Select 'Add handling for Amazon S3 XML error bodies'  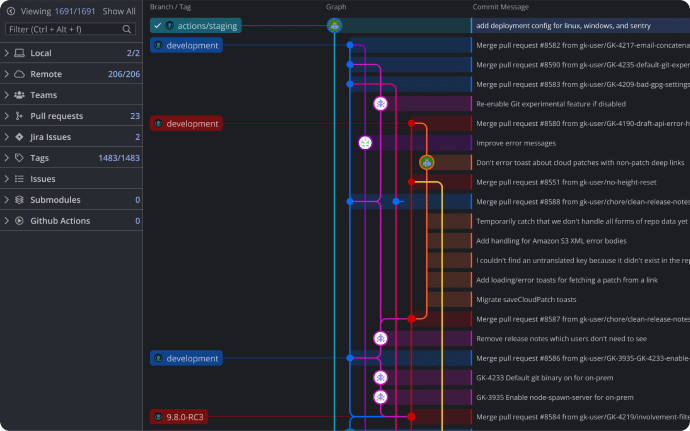(x=551, y=241)
